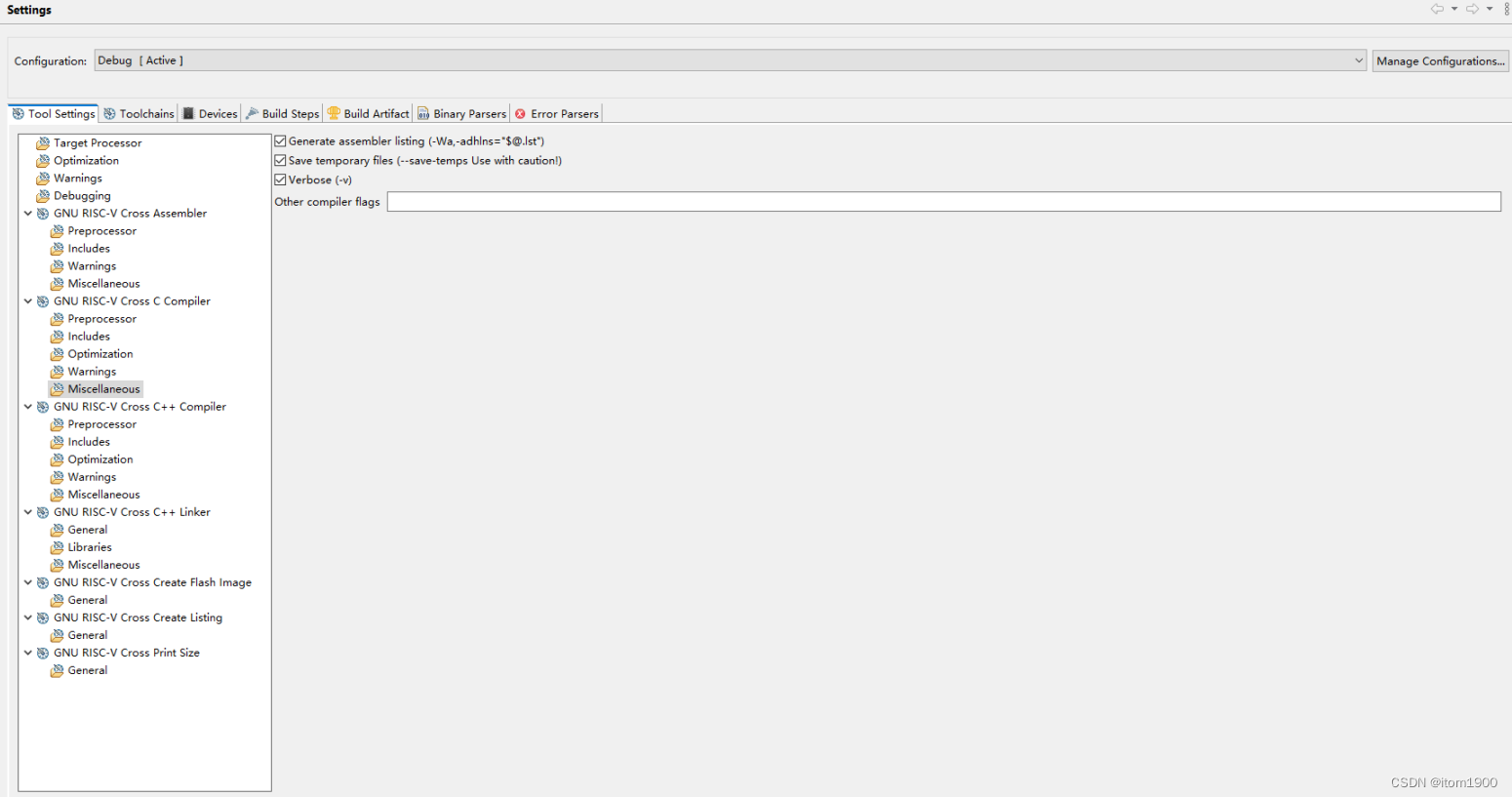Screen dimensions: 1512x797
Task: Collapse Cross Create Listing node
Action: pos(28,618)
